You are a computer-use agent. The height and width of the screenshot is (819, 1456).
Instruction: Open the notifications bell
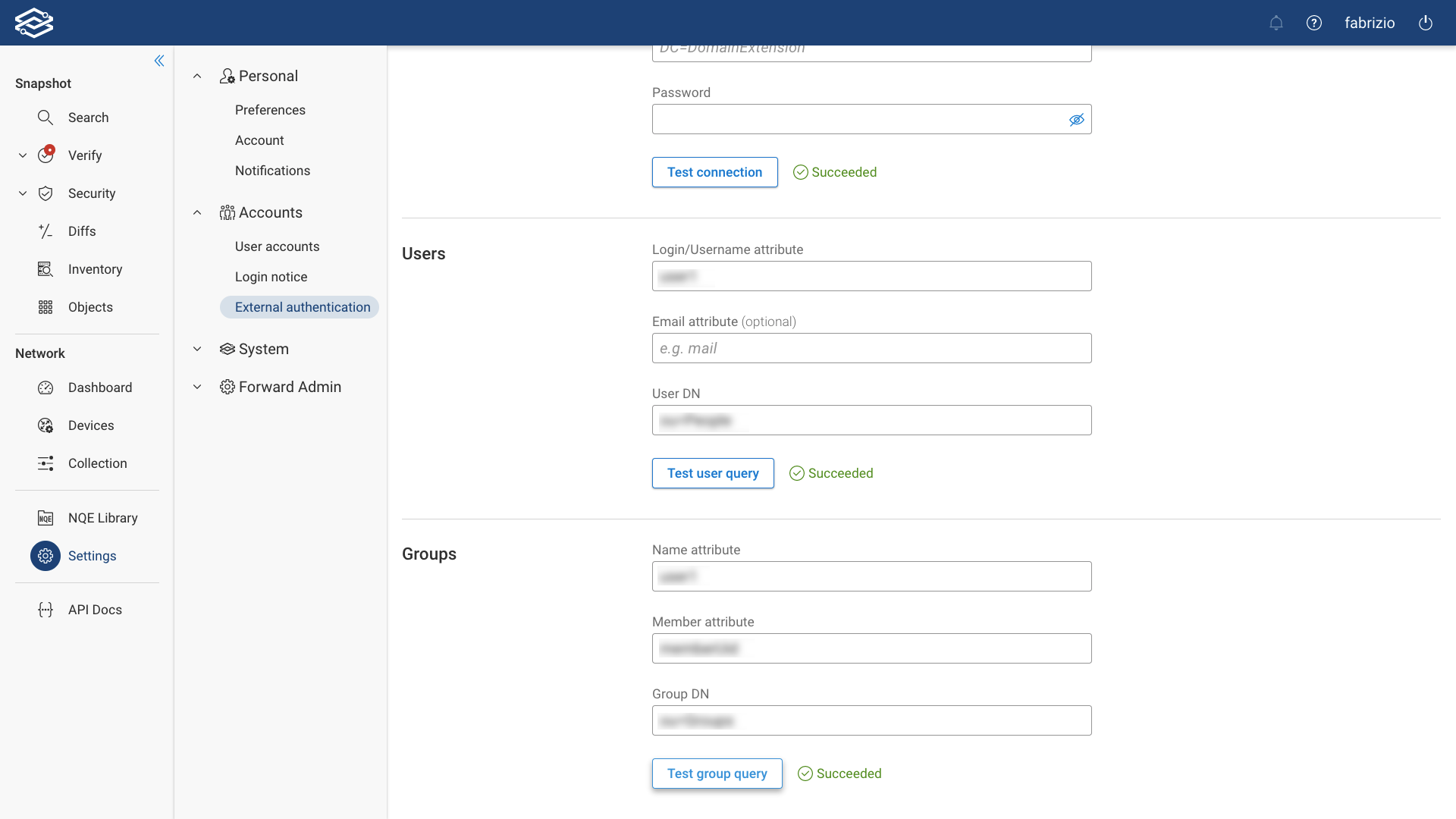[1276, 23]
